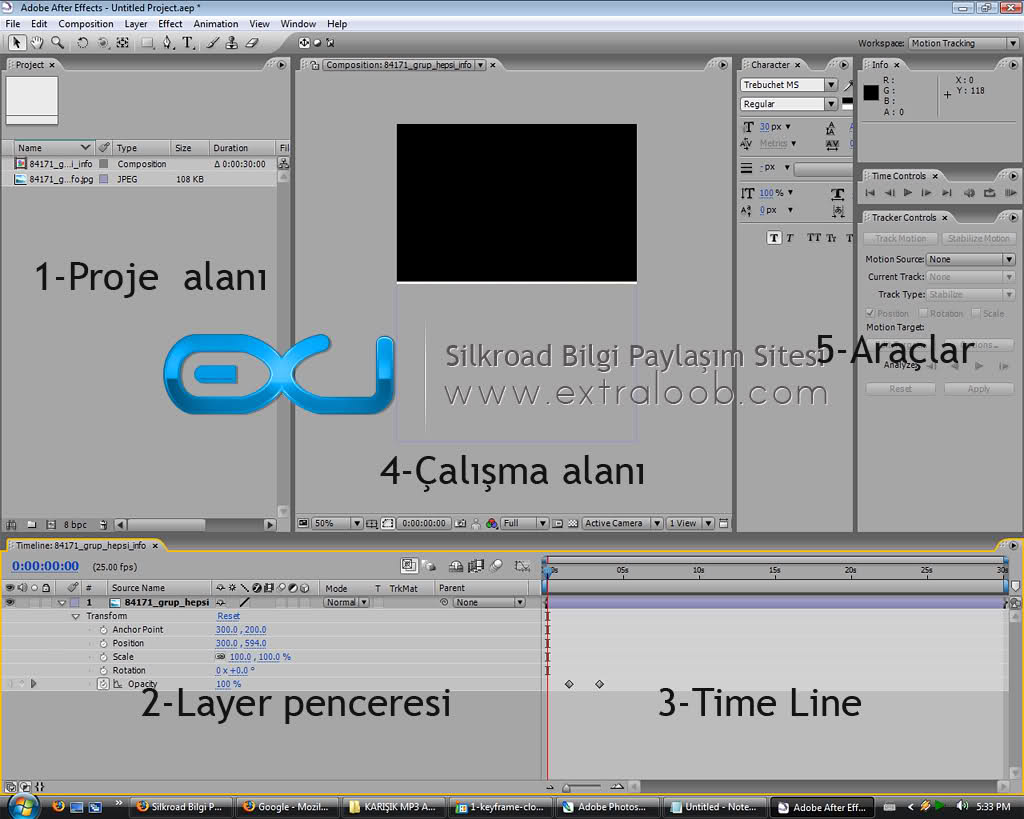
Task: Toggle Anchor Point property stopwatch
Action: point(103,630)
